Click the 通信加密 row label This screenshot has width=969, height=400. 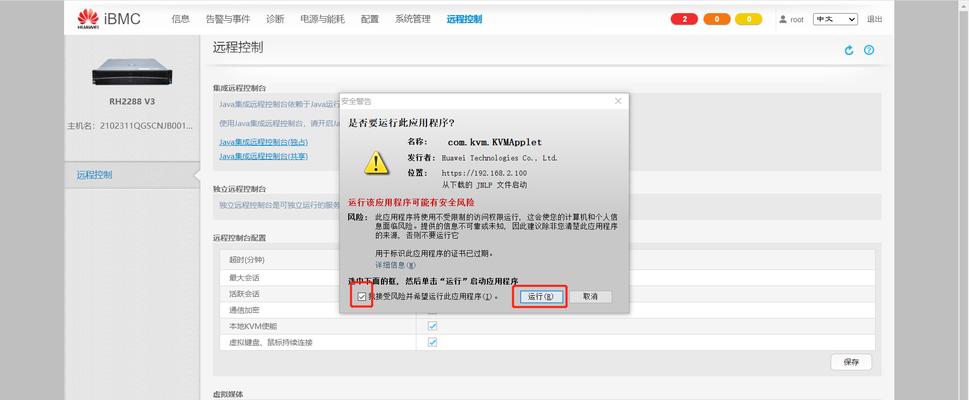[x=244, y=310]
